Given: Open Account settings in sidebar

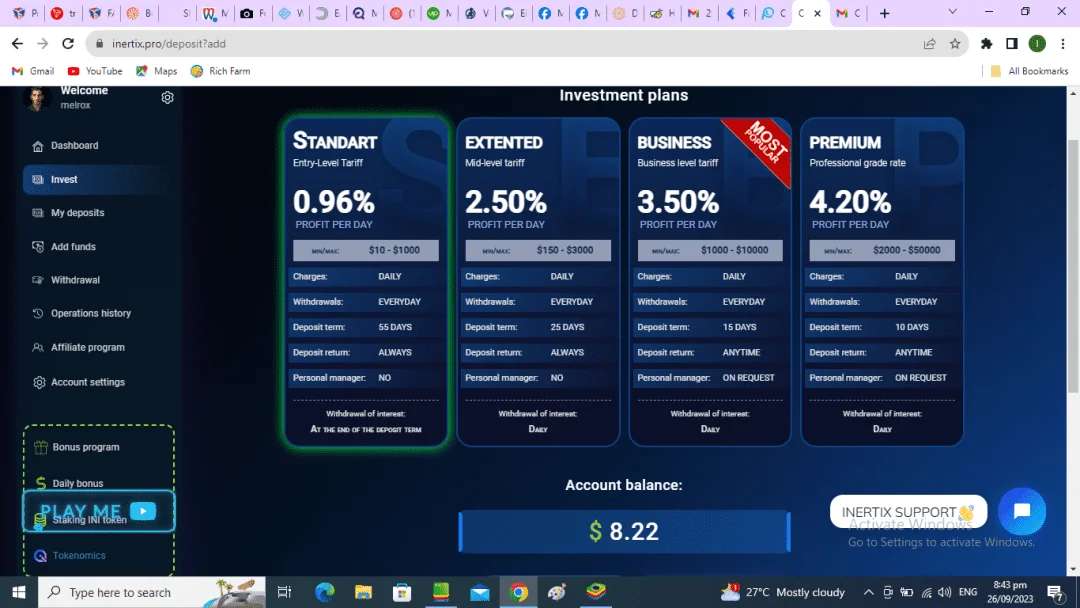Looking at the screenshot, I should pyautogui.click(x=87, y=382).
